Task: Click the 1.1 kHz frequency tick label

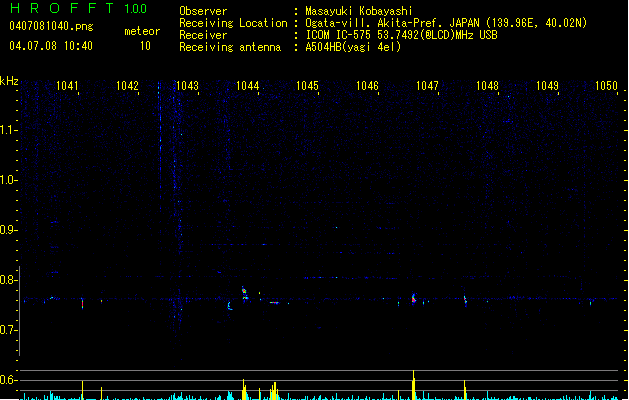Action: pyautogui.click(x=8, y=130)
